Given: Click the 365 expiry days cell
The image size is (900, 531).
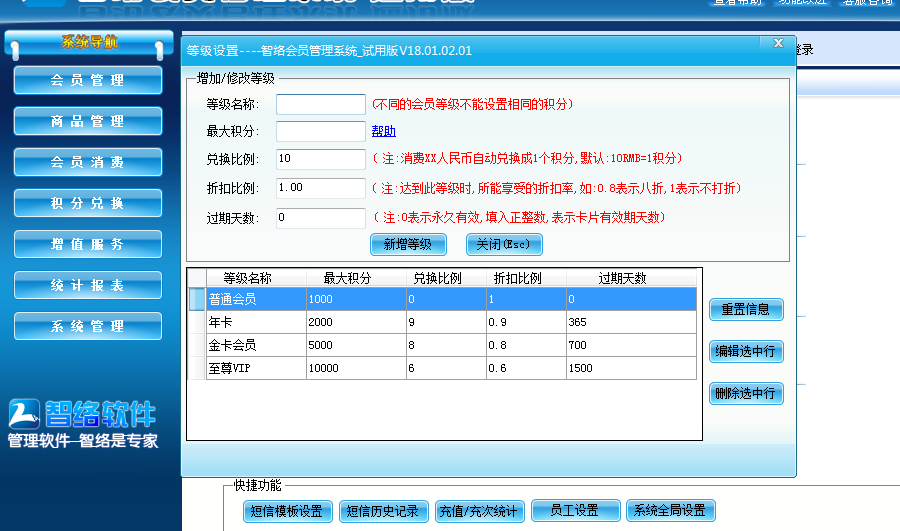Looking at the screenshot, I should (631, 322).
